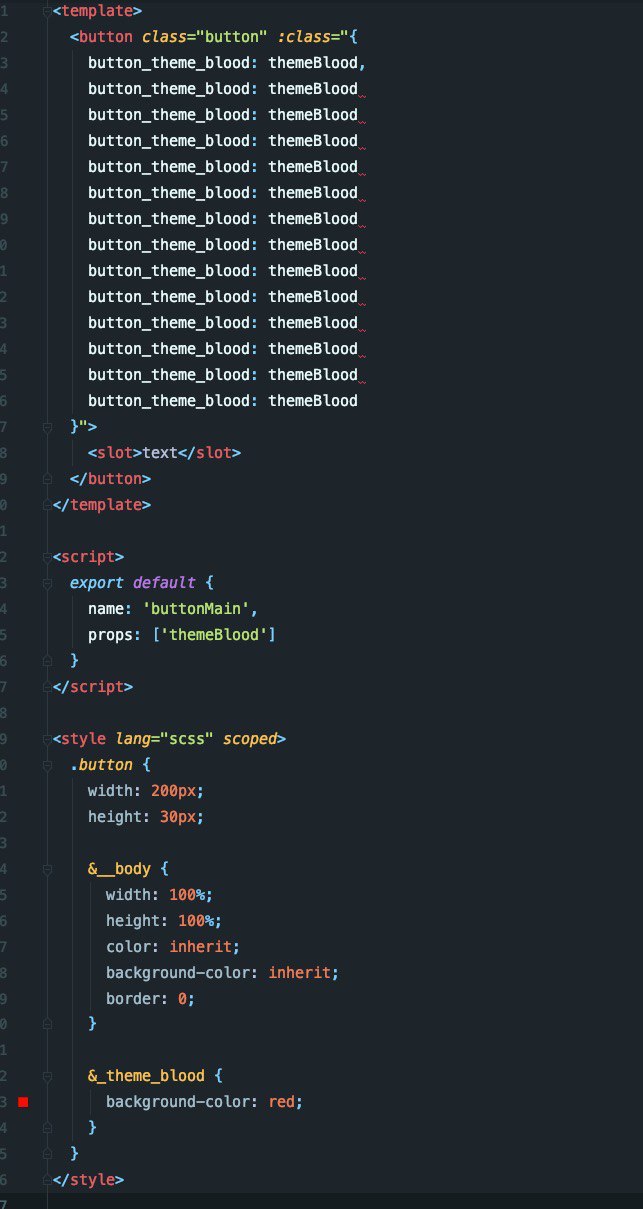This screenshot has height=1209, width=643.
Task: Click the props: ['themeBlood'] line
Action: coord(181,635)
